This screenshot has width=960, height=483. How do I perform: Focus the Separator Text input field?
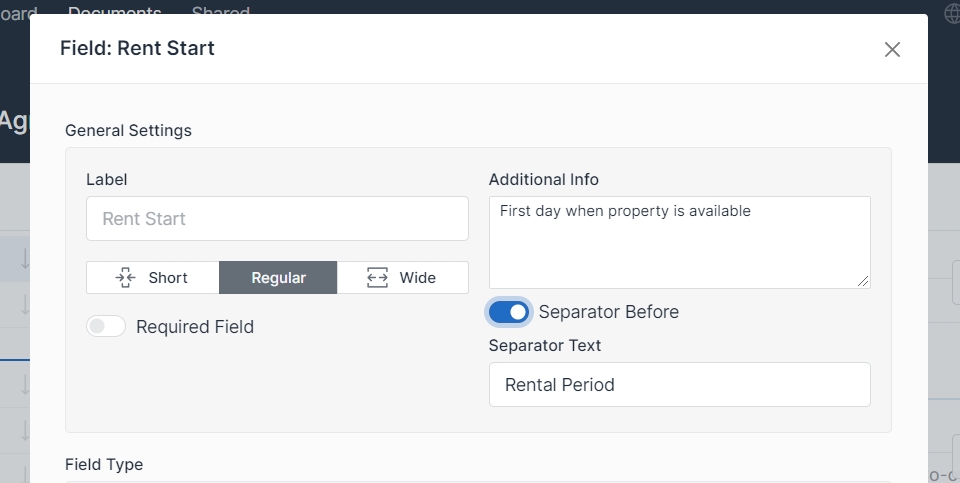coord(679,384)
